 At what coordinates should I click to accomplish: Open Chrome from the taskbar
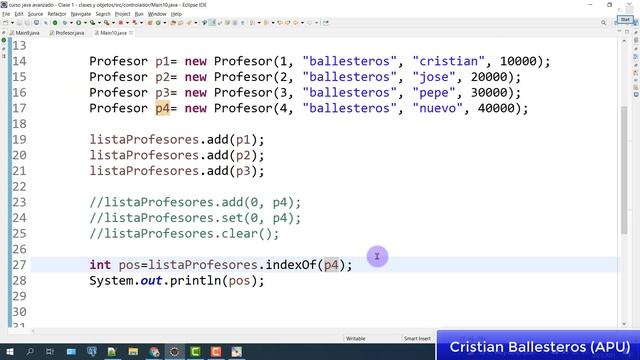154,351
